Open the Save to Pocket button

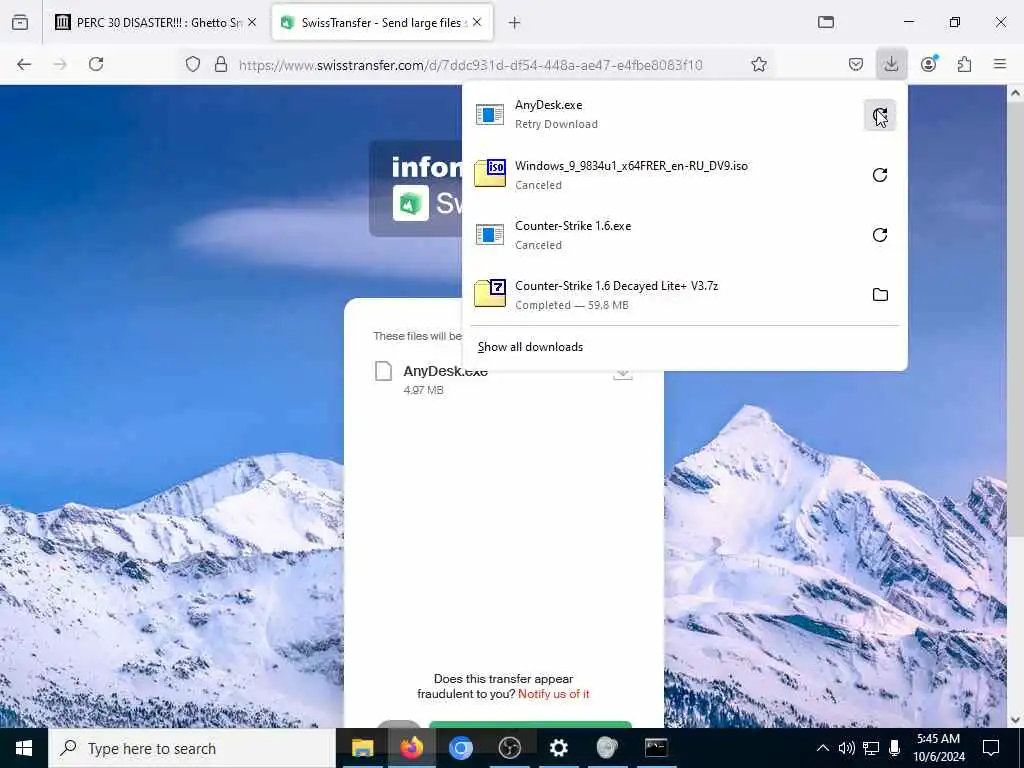point(856,64)
